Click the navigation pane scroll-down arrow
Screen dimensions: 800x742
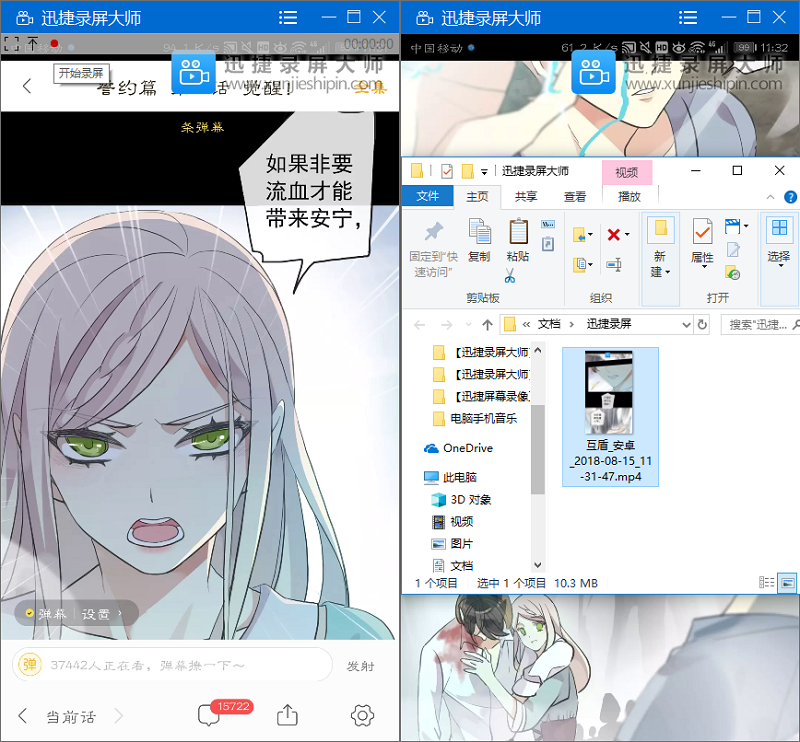coord(537,565)
